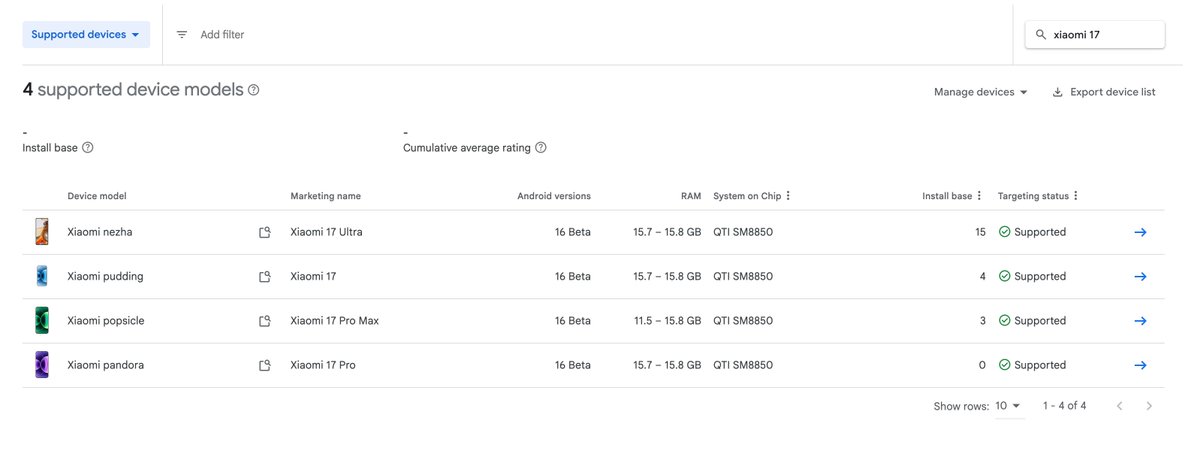Click the Add filter button

tap(222, 34)
